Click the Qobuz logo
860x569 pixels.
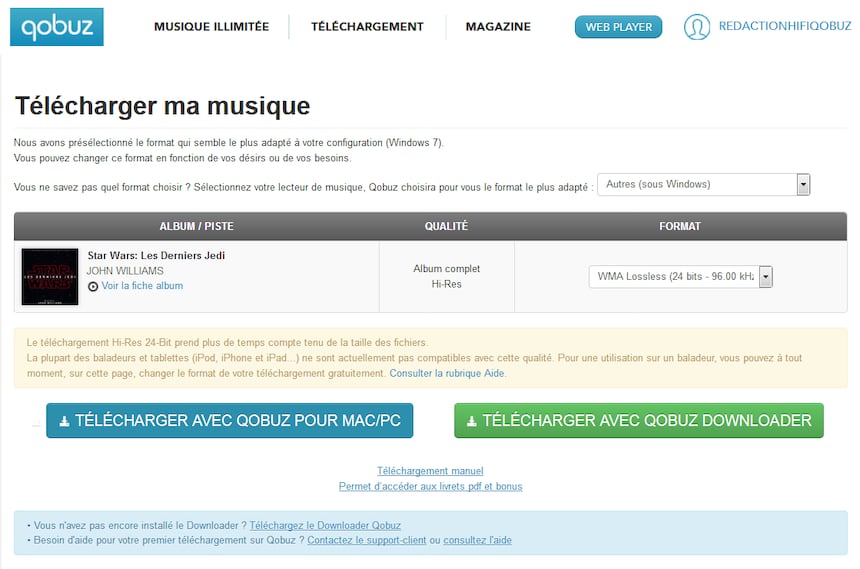(x=56, y=26)
